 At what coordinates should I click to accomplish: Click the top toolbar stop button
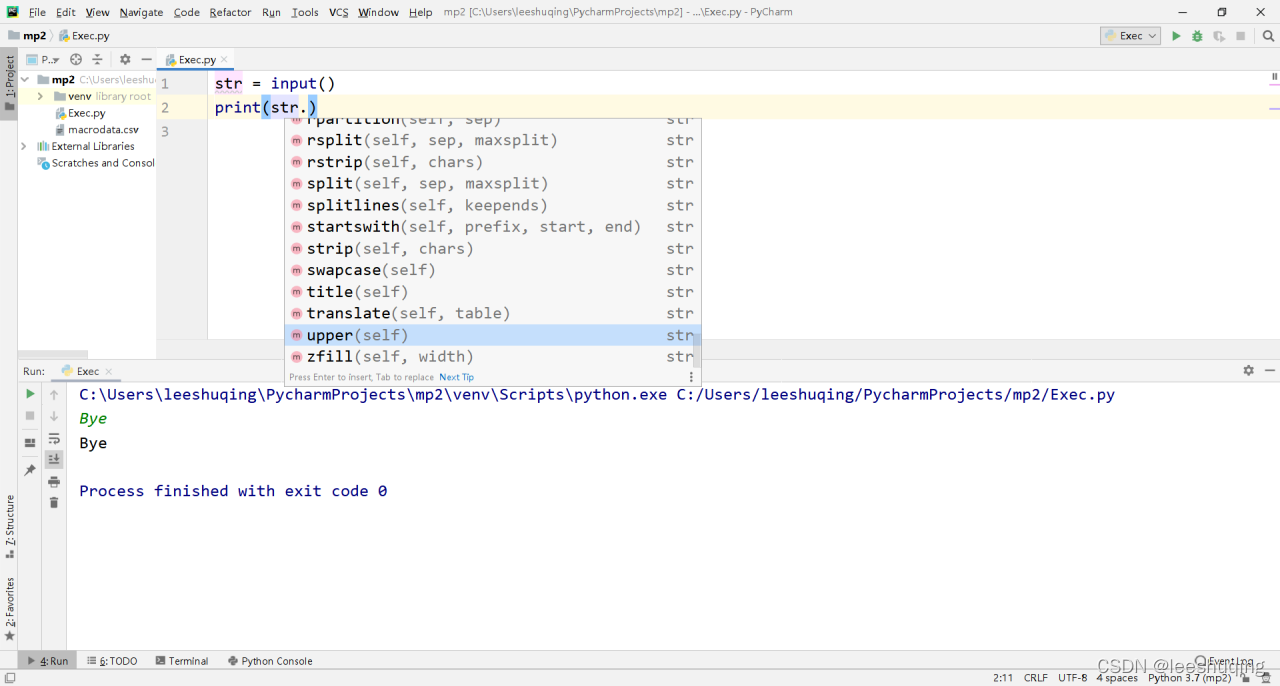[1240, 36]
